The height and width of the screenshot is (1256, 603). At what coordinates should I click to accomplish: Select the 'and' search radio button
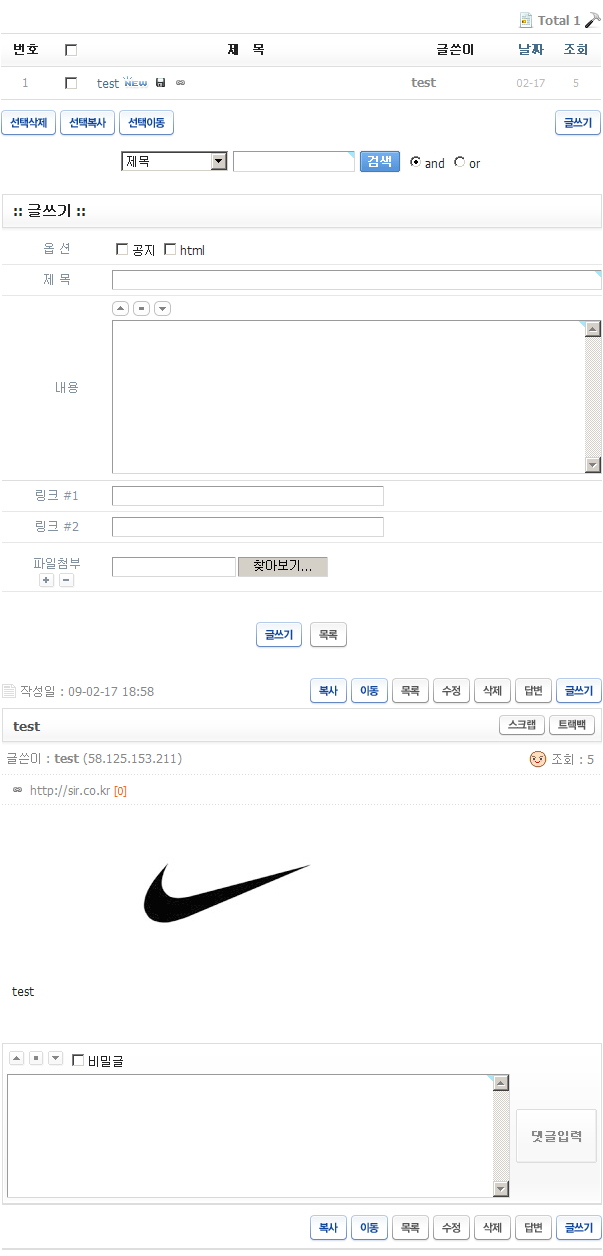click(x=415, y=162)
